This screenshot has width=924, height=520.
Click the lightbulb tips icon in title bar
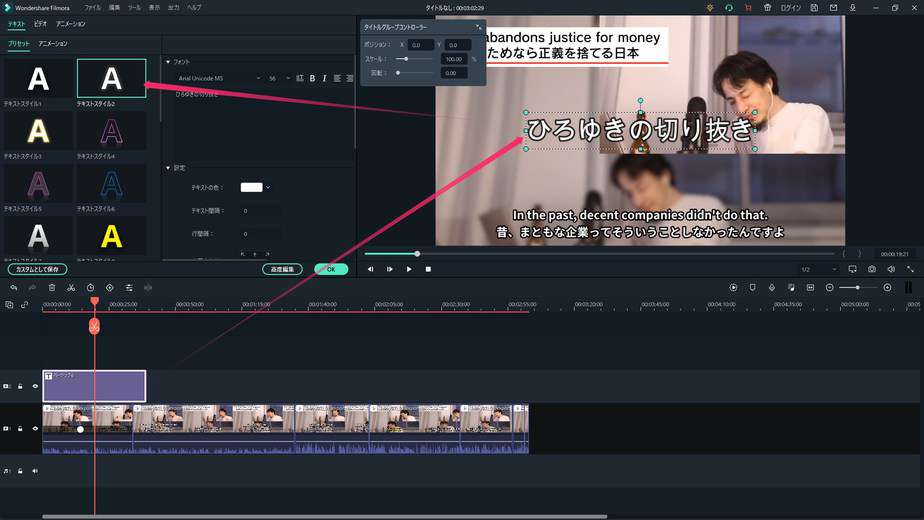tap(710, 8)
